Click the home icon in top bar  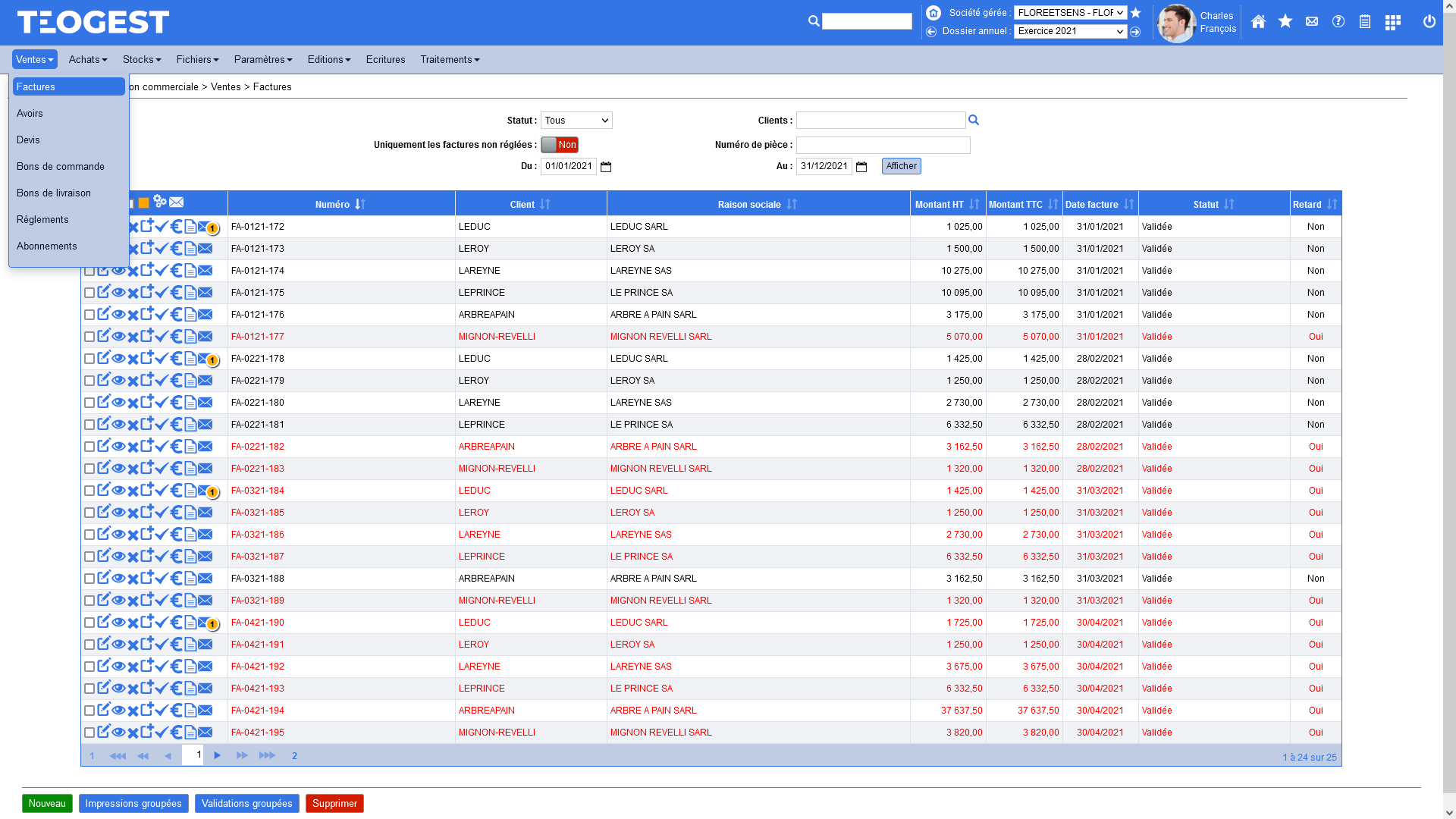pos(1258,22)
